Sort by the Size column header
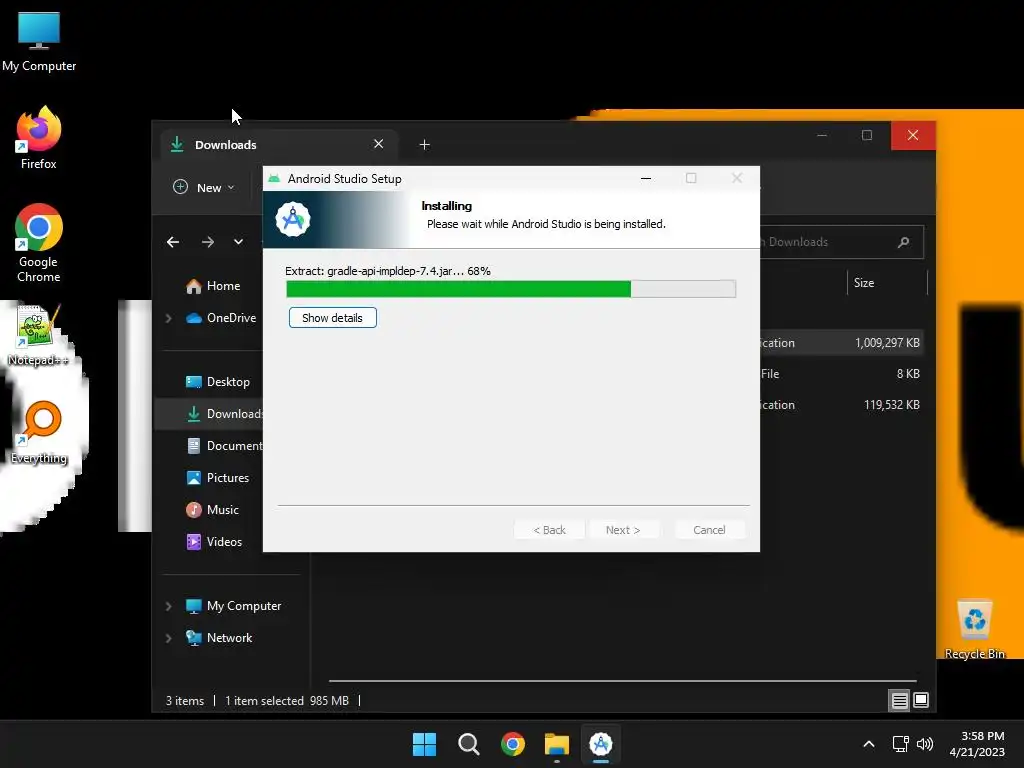The height and width of the screenshot is (768, 1024). (887, 283)
